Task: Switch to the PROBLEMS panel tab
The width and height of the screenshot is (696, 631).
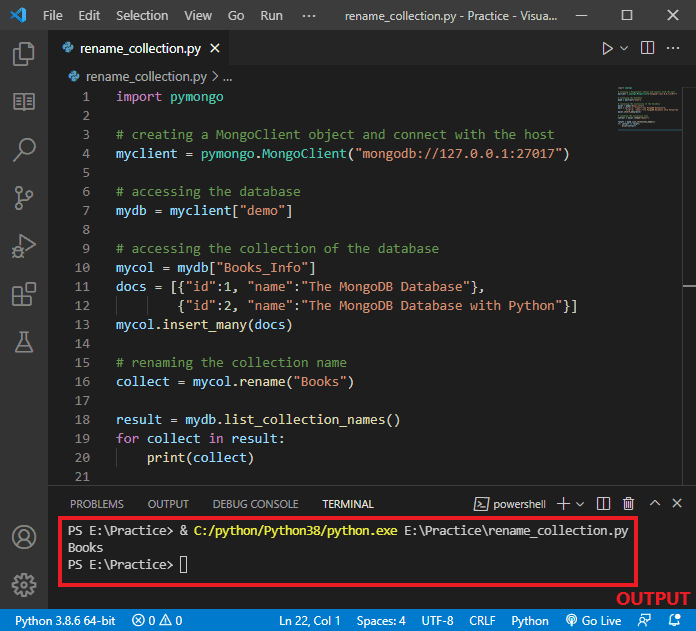Action: click(97, 504)
